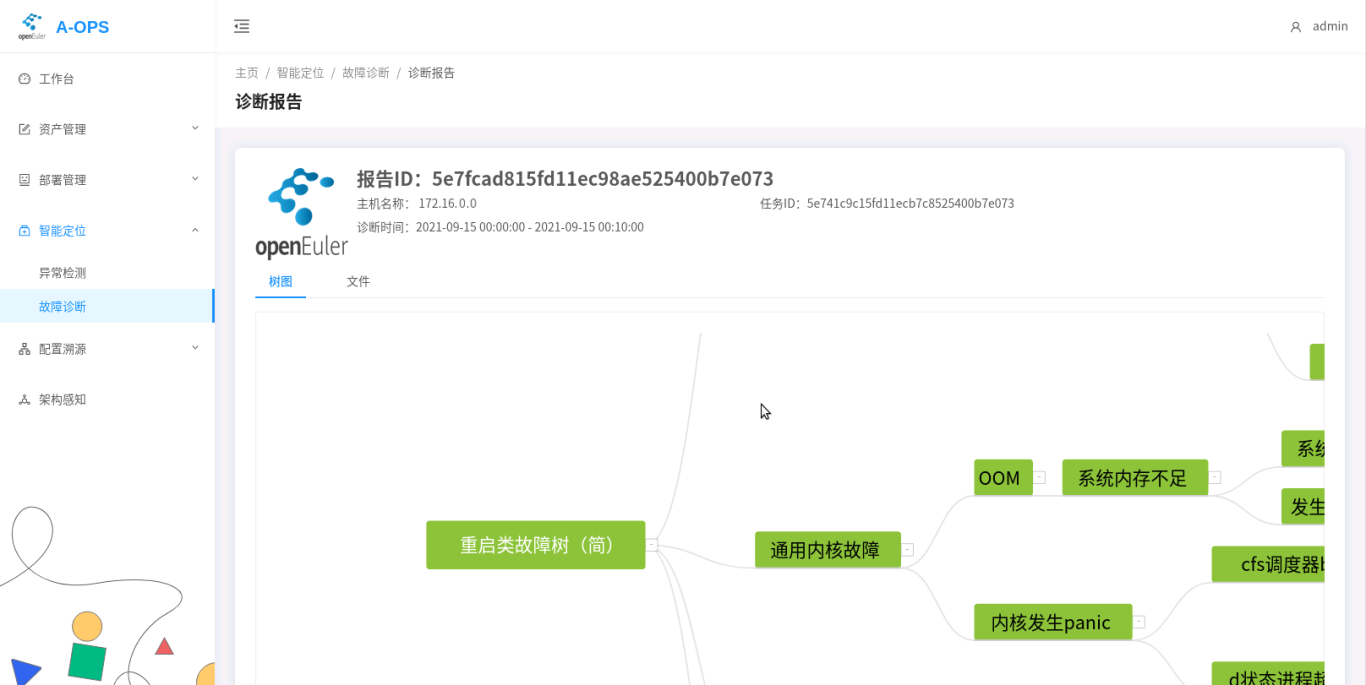Go to 主页 via breadcrumb
Image resolution: width=1366 pixels, height=685 pixels.
[246, 73]
